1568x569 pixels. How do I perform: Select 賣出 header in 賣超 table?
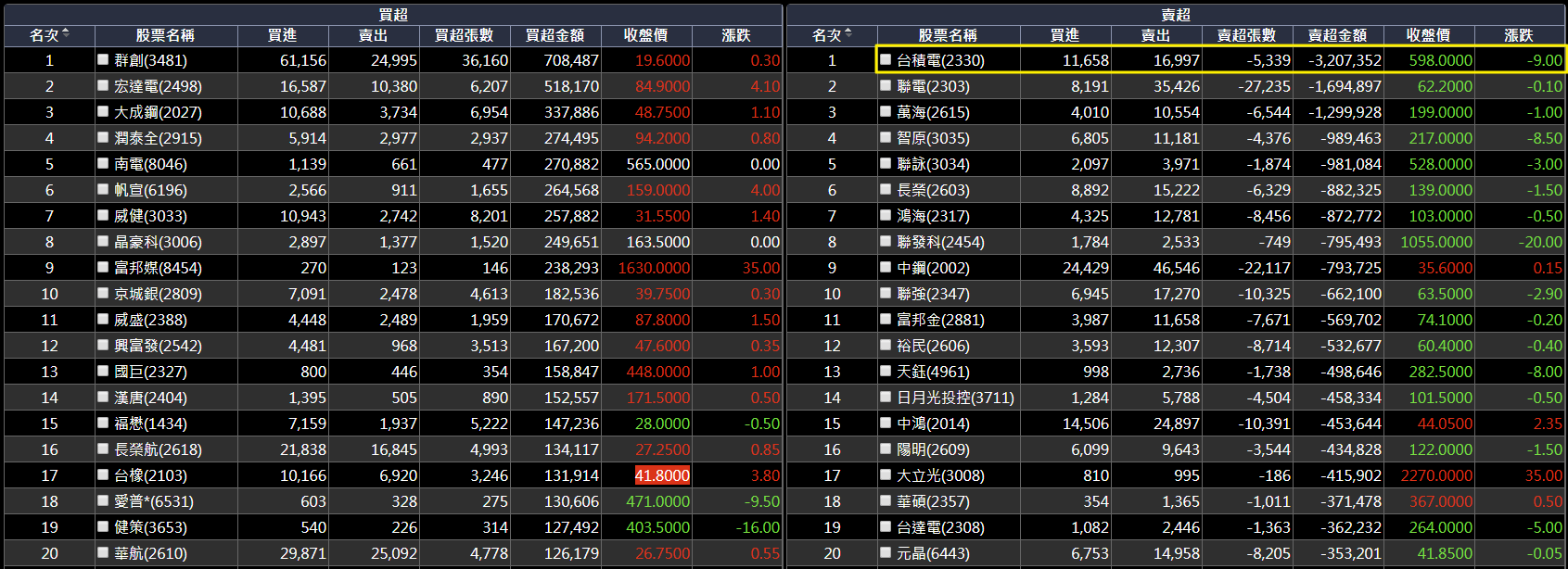[1156, 35]
